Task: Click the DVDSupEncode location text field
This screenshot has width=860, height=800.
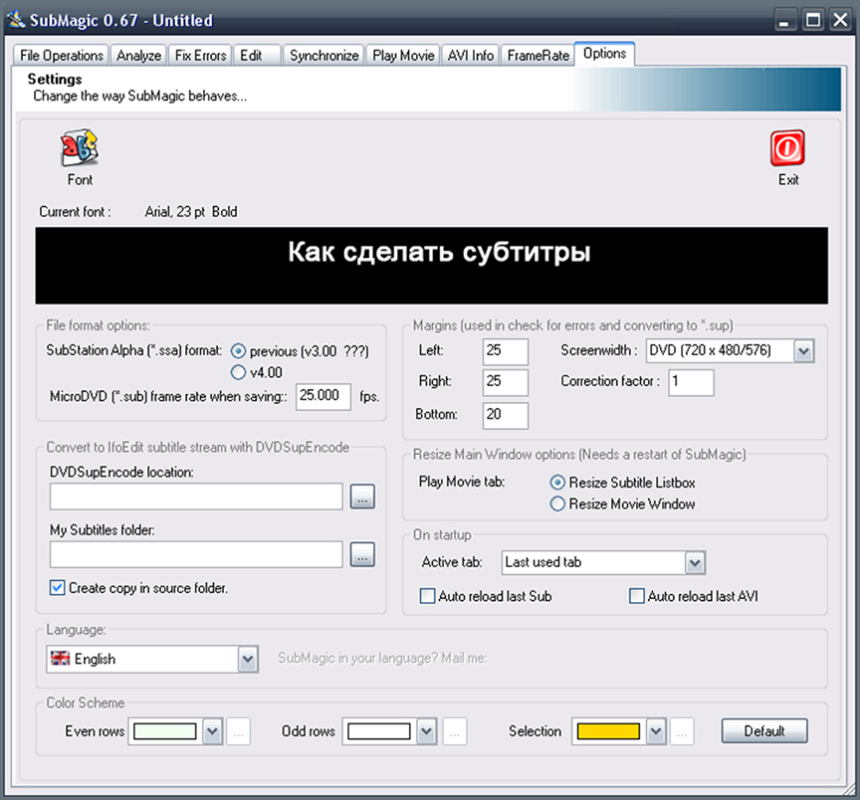Action: pyautogui.click(x=196, y=496)
